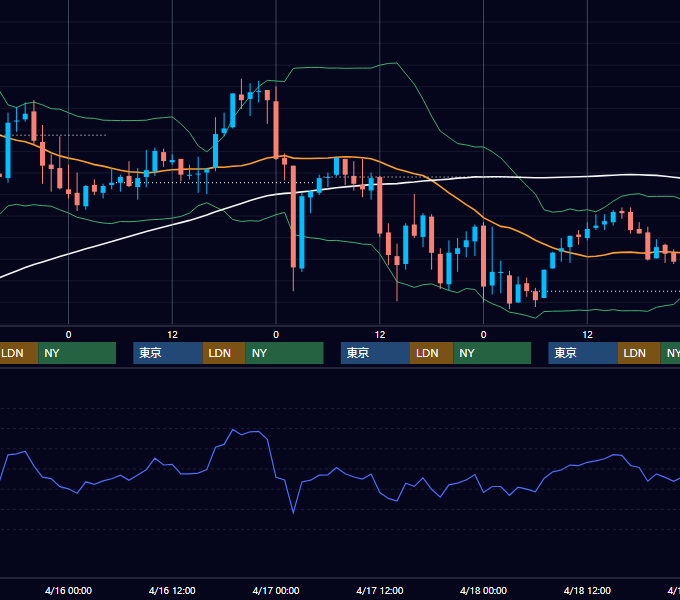
Task: Click the upper Bollinger band peak near 4/17 12:00
Action: coord(396,63)
